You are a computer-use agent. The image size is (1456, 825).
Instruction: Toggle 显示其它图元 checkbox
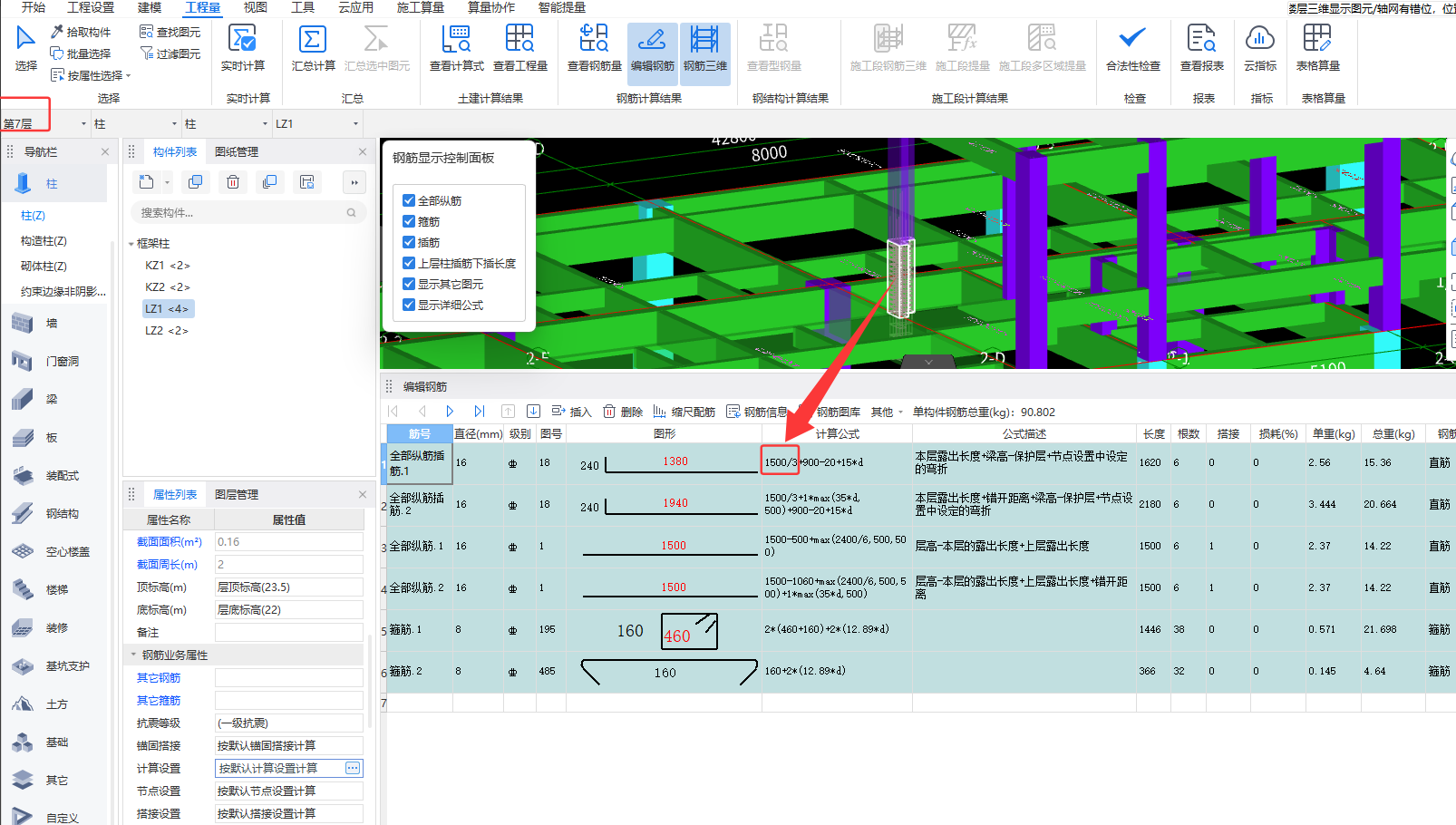tap(409, 284)
